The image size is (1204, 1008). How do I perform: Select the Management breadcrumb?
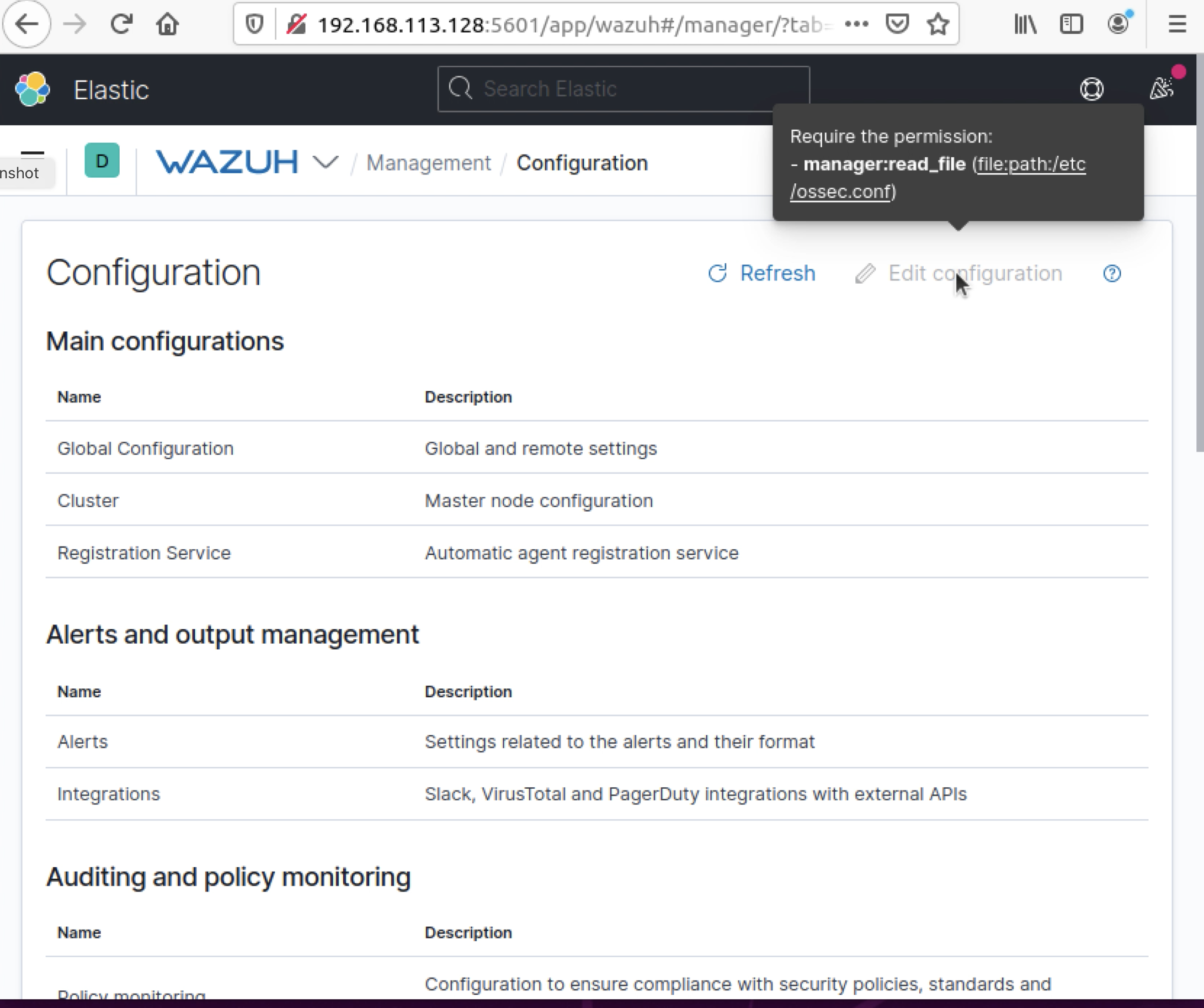(x=428, y=162)
